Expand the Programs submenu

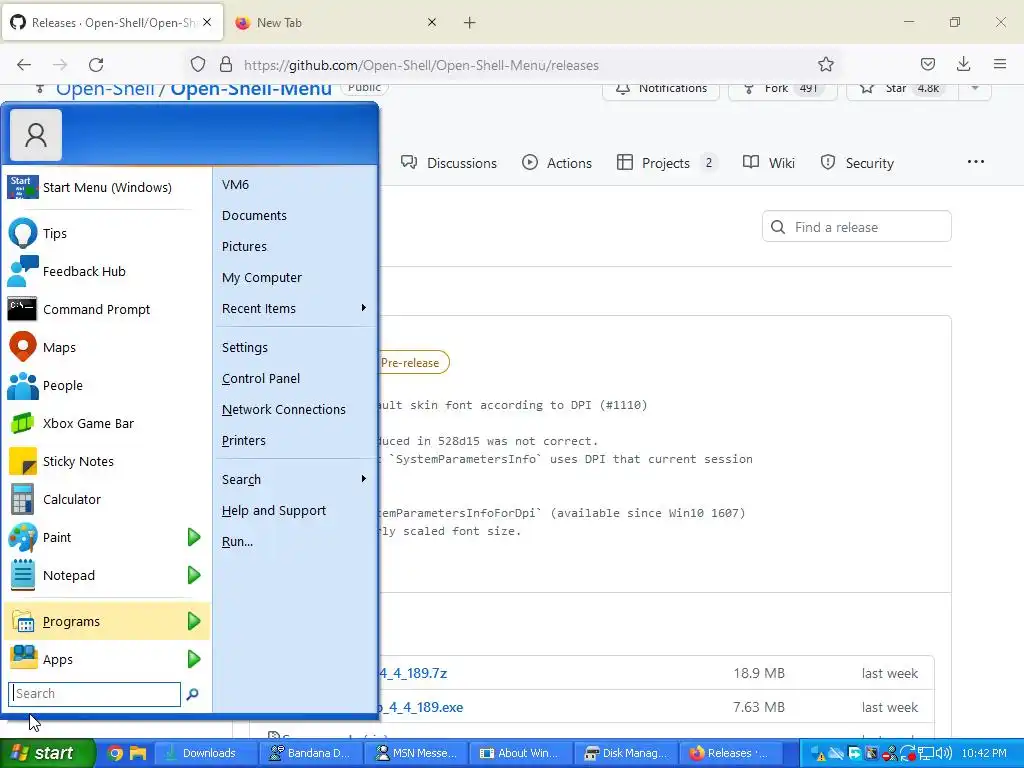pos(106,621)
